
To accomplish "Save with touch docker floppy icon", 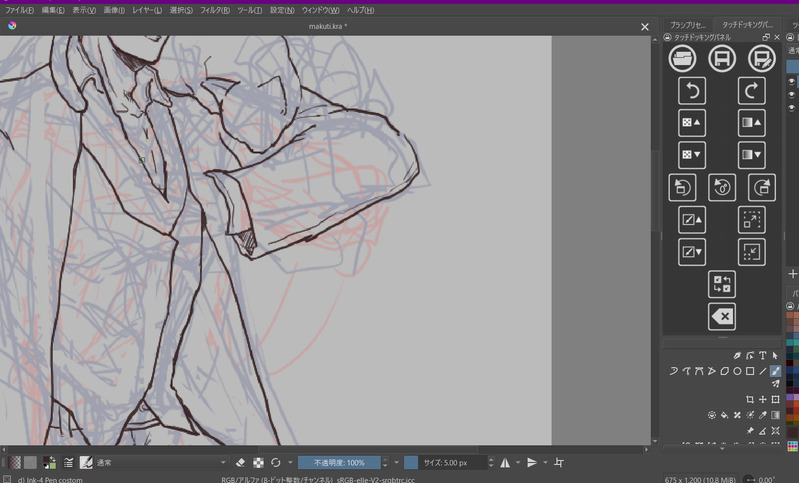I will [x=722, y=59].
